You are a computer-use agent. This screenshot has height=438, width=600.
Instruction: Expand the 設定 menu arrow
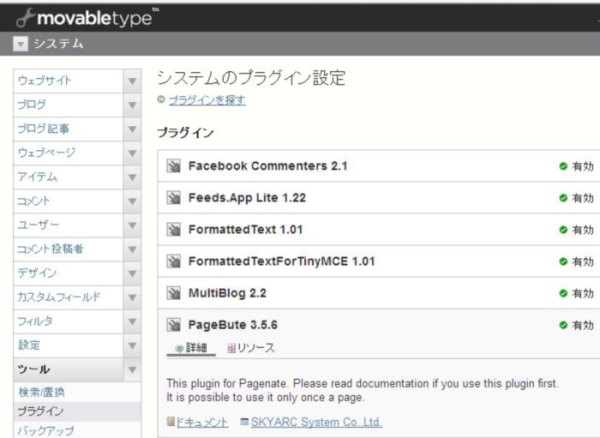click(x=132, y=345)
